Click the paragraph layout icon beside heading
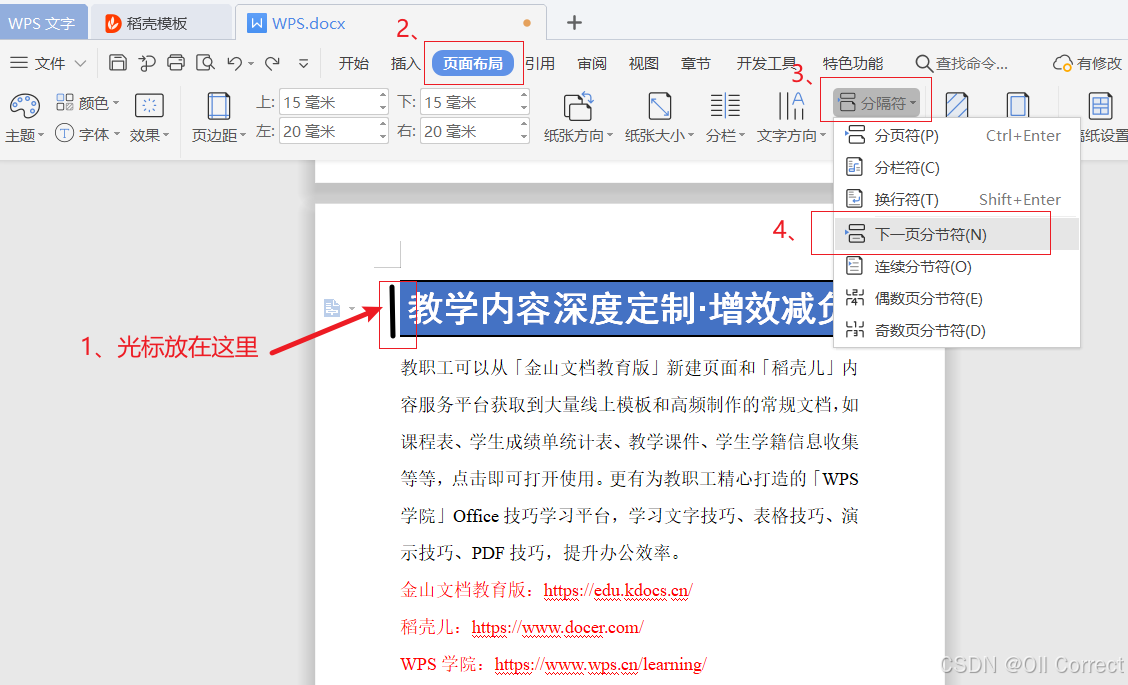This screenshot has width=1128, height=685. [x=332, y=308]
